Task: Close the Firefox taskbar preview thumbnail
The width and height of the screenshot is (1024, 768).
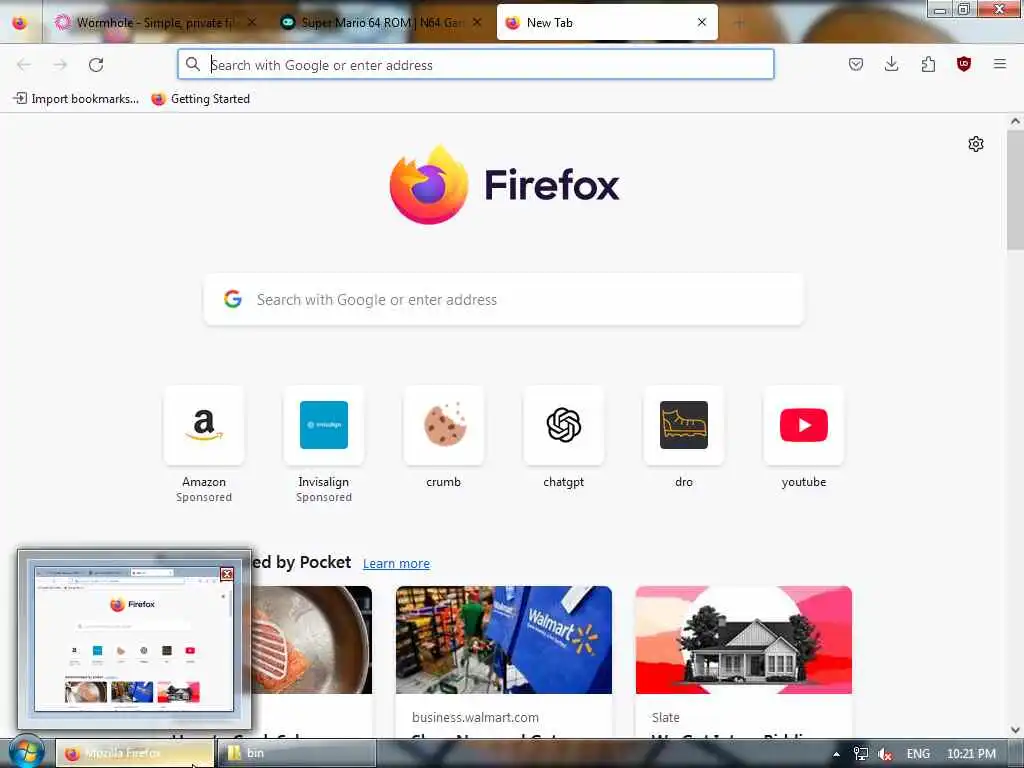Action: tap(227, 574)
